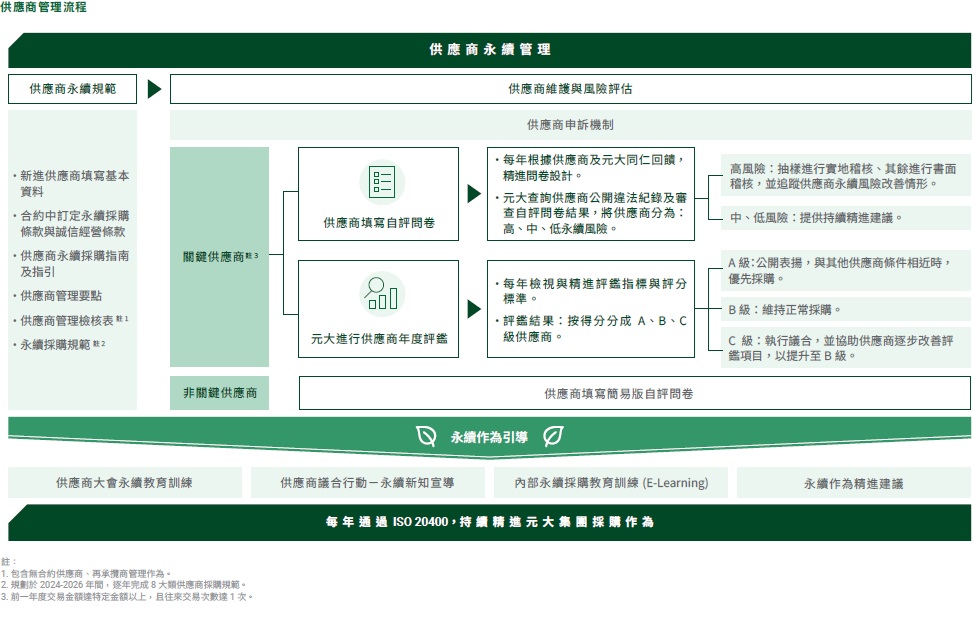
Task: Click the arrow right of 供應商填寫自評問卷 box
Action: (474, 194)
